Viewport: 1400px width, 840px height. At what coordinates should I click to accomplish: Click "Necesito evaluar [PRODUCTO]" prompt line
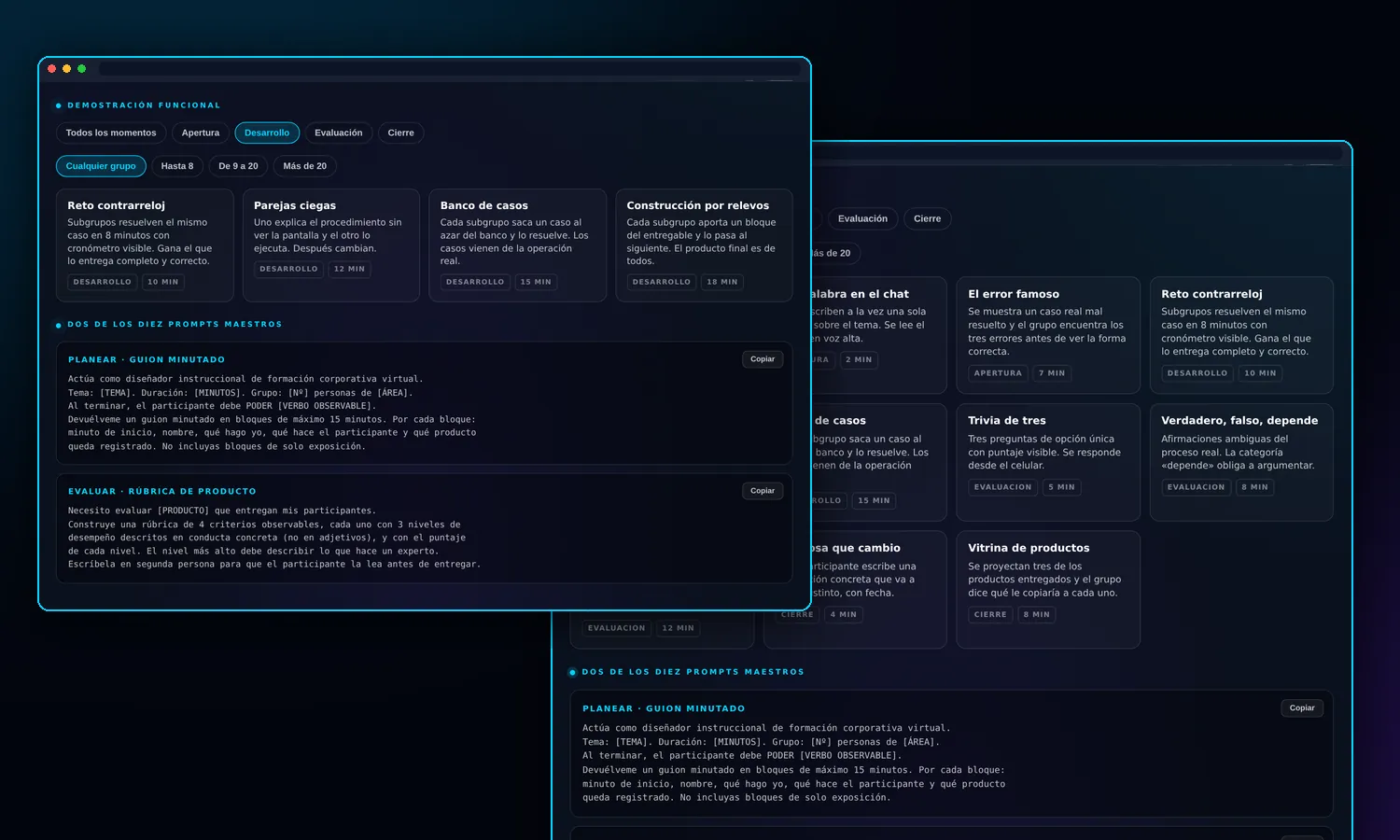[222, 511]
